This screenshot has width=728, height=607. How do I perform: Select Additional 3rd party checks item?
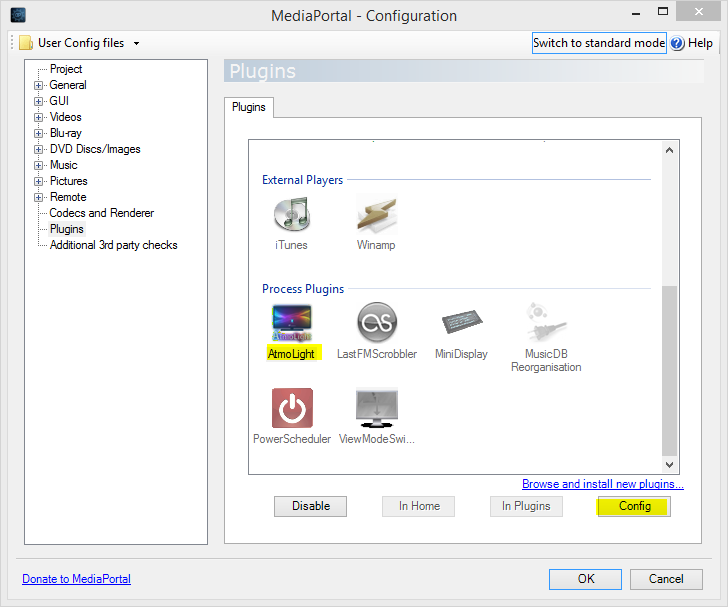tap(113, 245)
